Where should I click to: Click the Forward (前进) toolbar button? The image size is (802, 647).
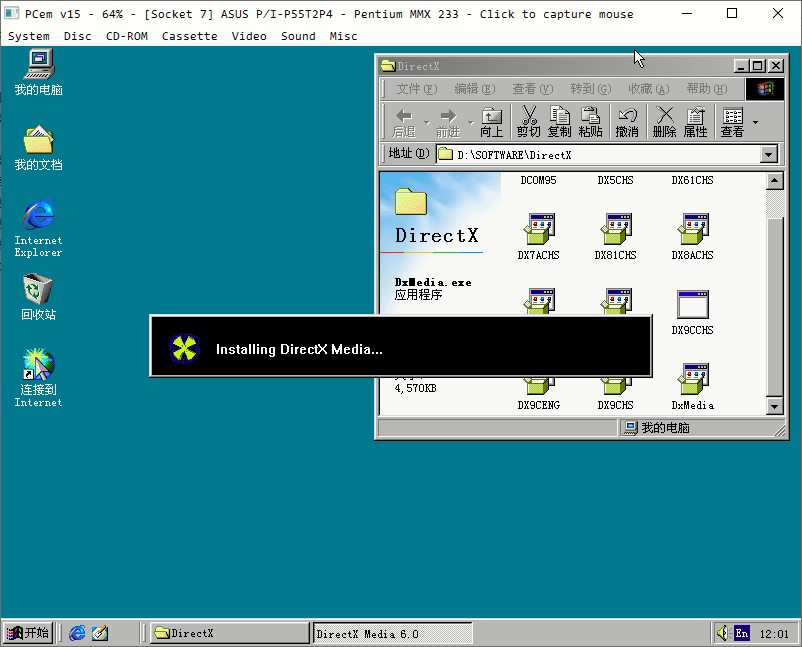tap(448, 122)
